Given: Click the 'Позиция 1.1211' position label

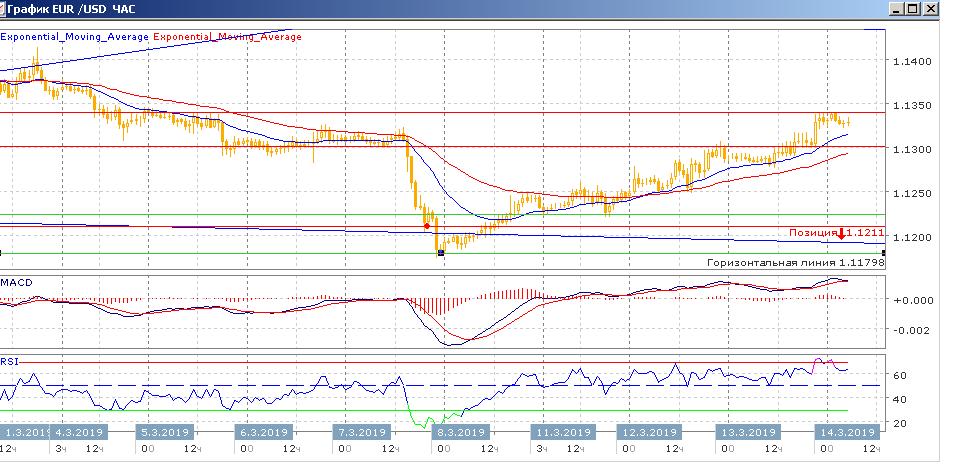Looking at the screenshot, I should click(x=811, y=232).
